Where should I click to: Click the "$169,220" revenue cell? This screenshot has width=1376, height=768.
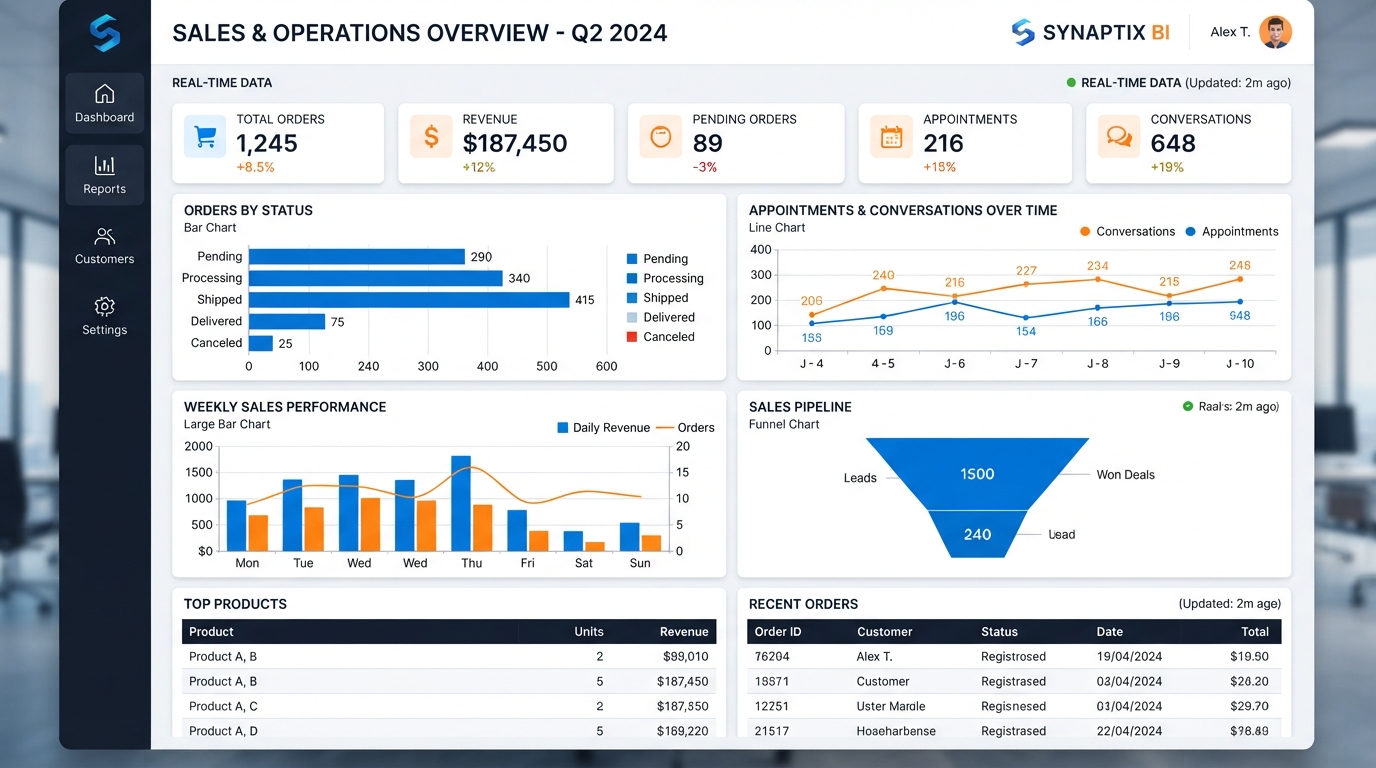[x=683, y=731]
